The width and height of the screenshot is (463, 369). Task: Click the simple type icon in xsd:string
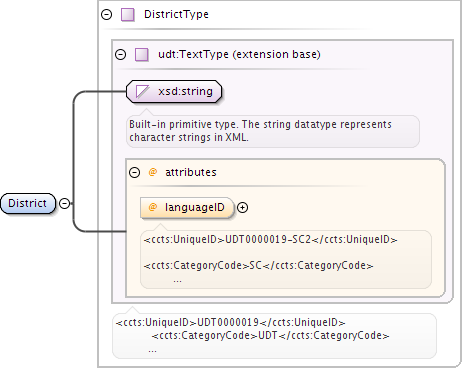pyautogui.click(x=142, y=91)
